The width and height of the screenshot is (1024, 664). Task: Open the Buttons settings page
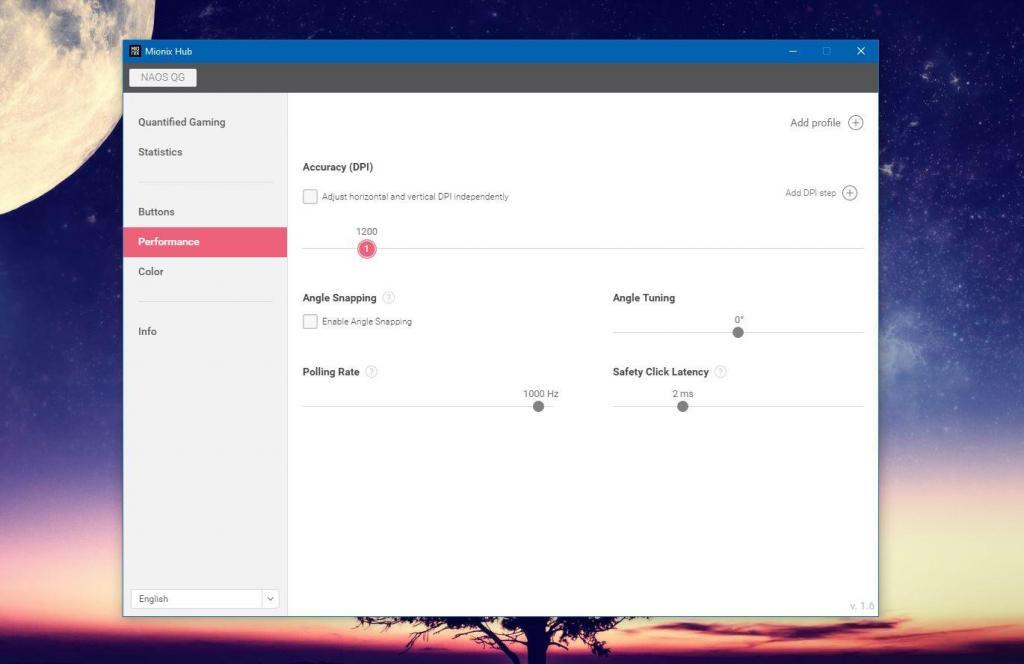coord(156,212)
